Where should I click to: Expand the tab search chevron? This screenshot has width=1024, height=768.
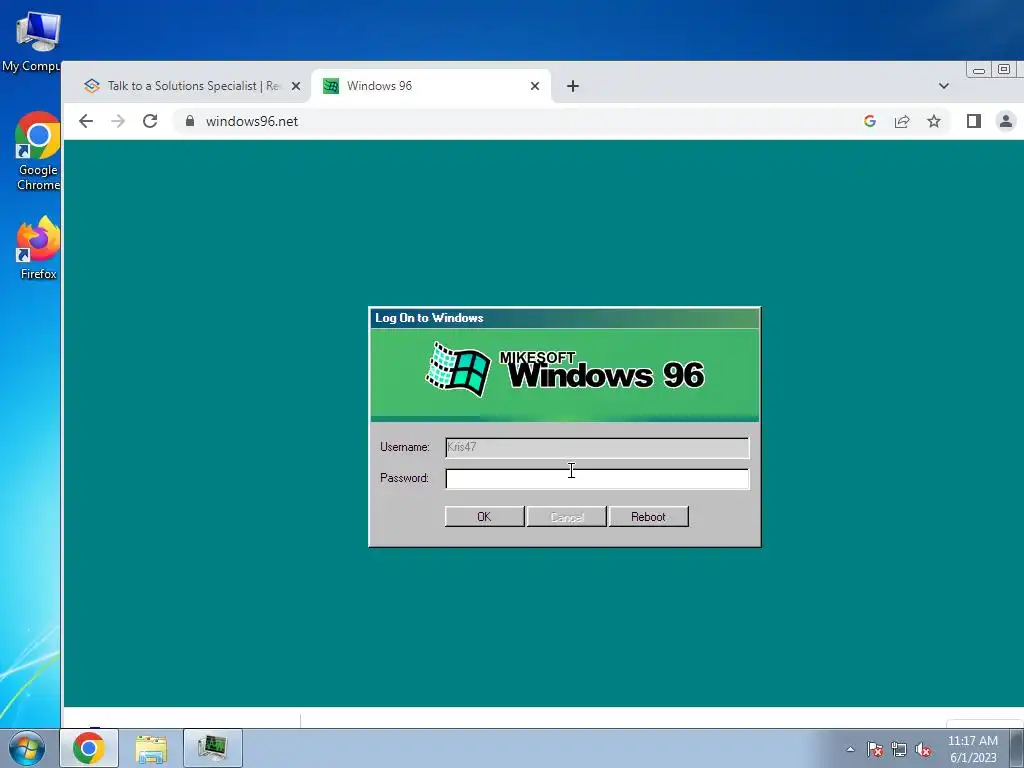click(944, 86)
